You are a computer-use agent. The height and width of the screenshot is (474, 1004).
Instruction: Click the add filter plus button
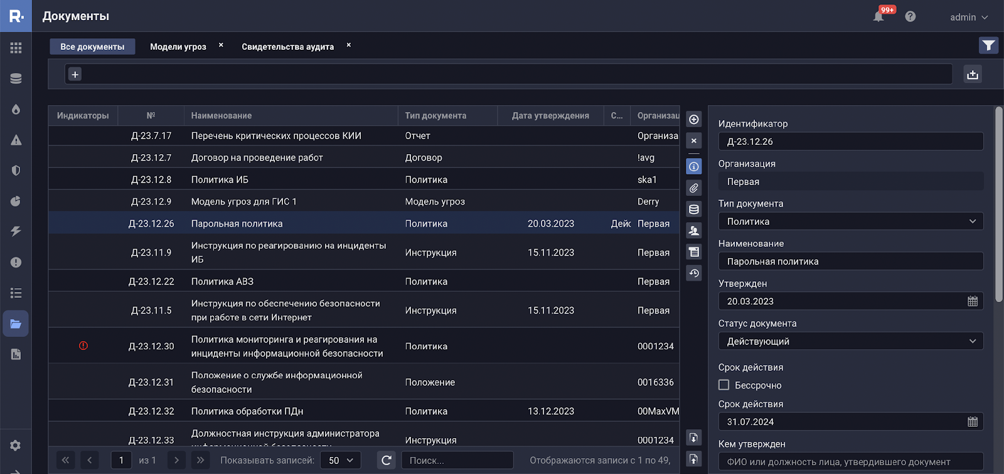point(75,74)
